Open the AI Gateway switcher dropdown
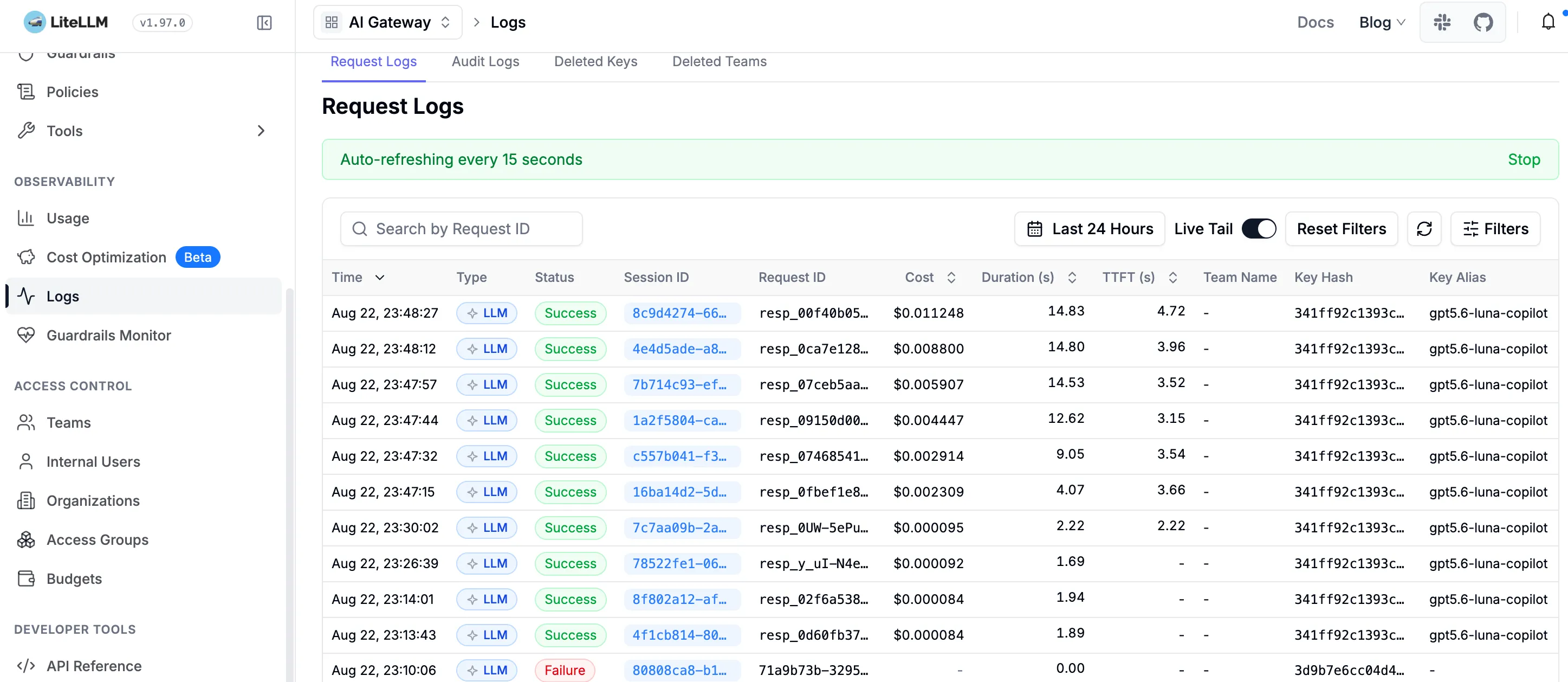This screenshot has width=1568, height=682. [388, 23]
